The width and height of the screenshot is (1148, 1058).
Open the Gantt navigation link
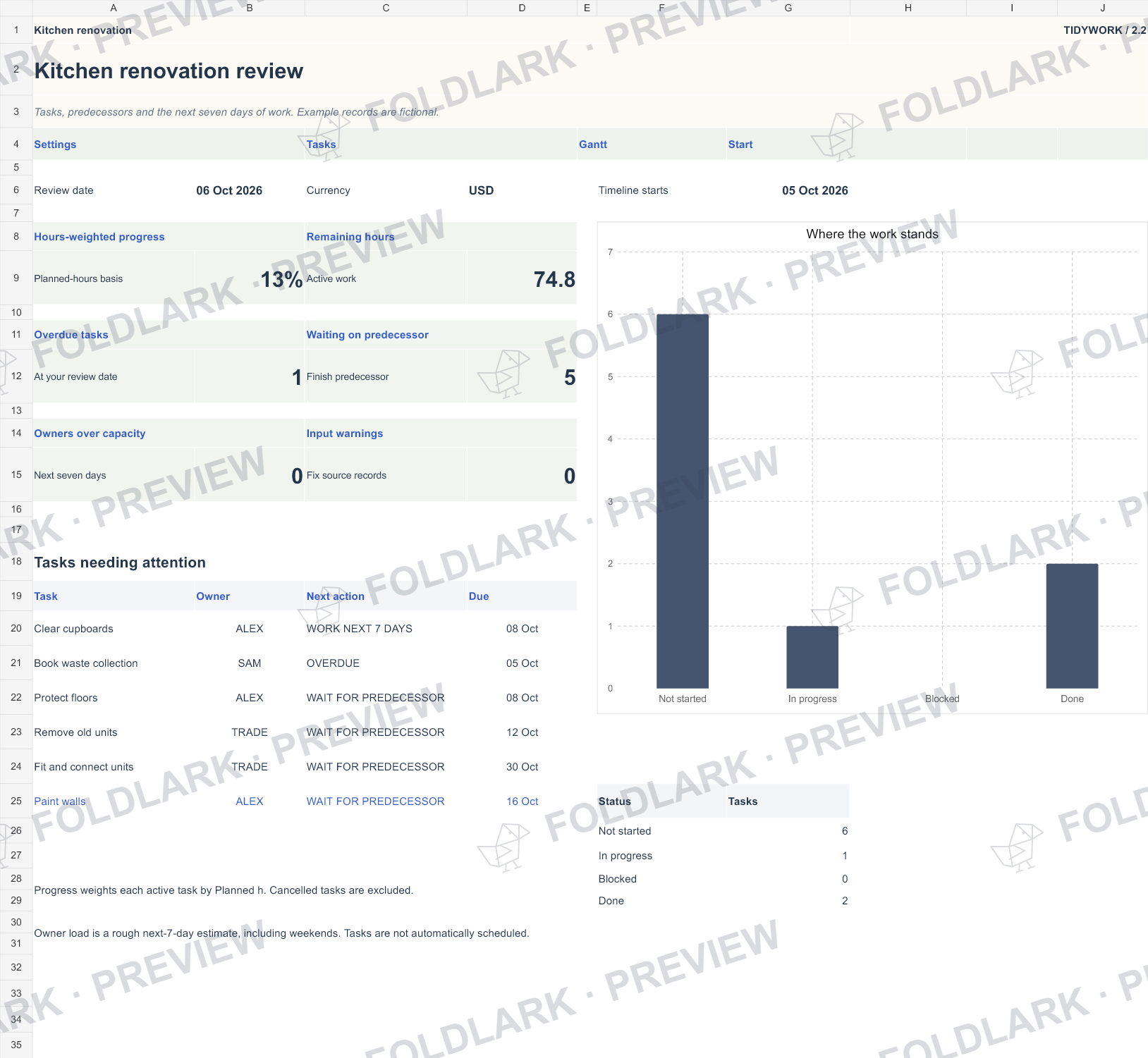tap(593, 144)
